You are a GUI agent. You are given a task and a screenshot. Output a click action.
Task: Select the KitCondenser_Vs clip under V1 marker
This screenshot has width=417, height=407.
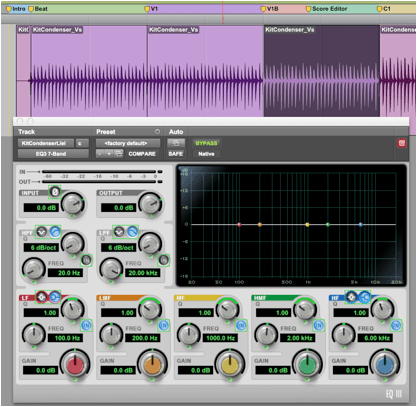click(206, 71)
